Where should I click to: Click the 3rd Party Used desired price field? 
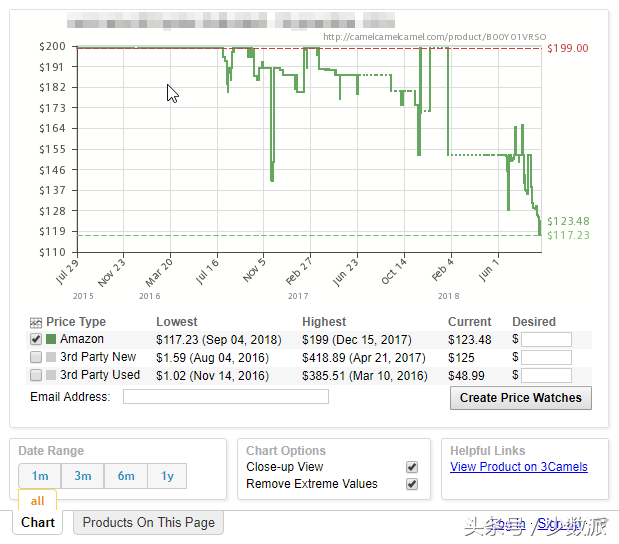tap(546, 375)
